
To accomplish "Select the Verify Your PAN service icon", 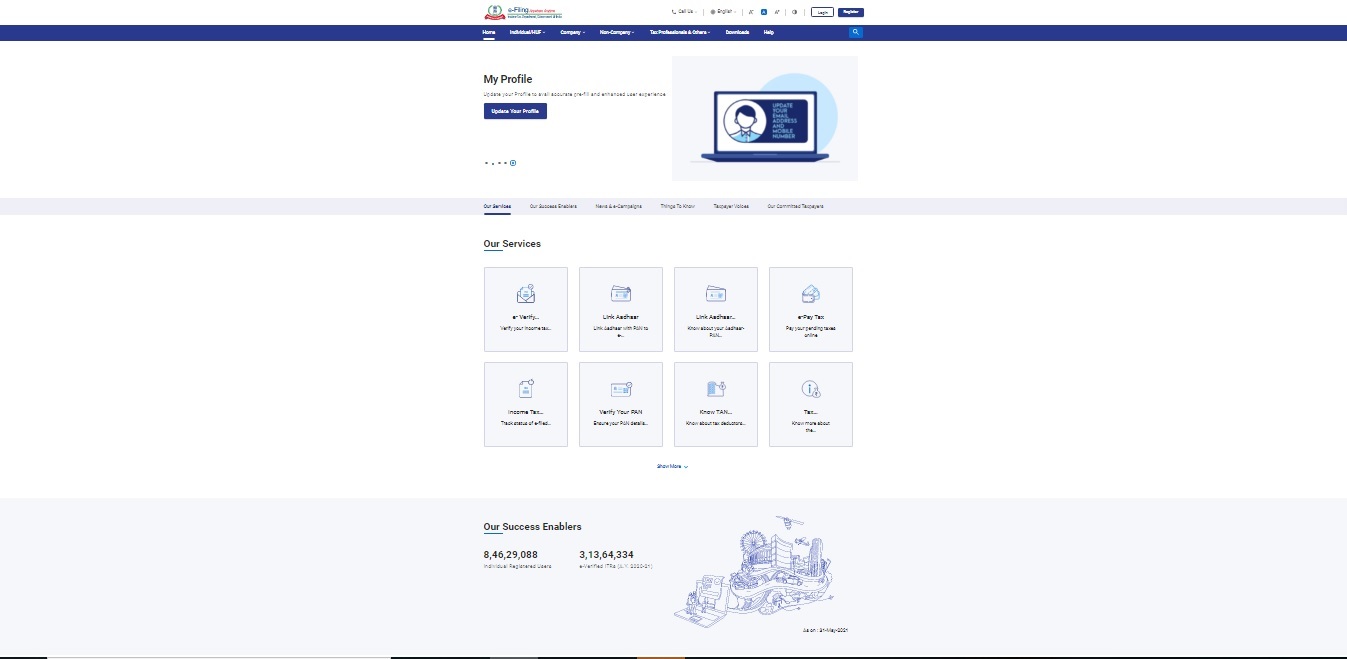I will pos(620,389).
